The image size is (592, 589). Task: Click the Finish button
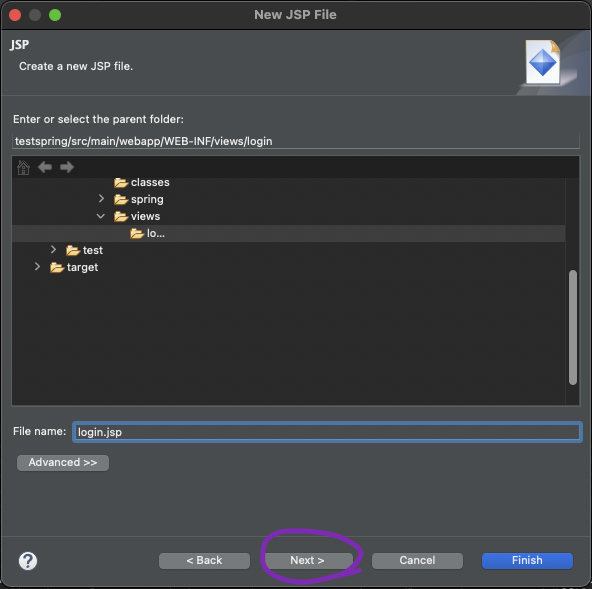tap(527, 561)
